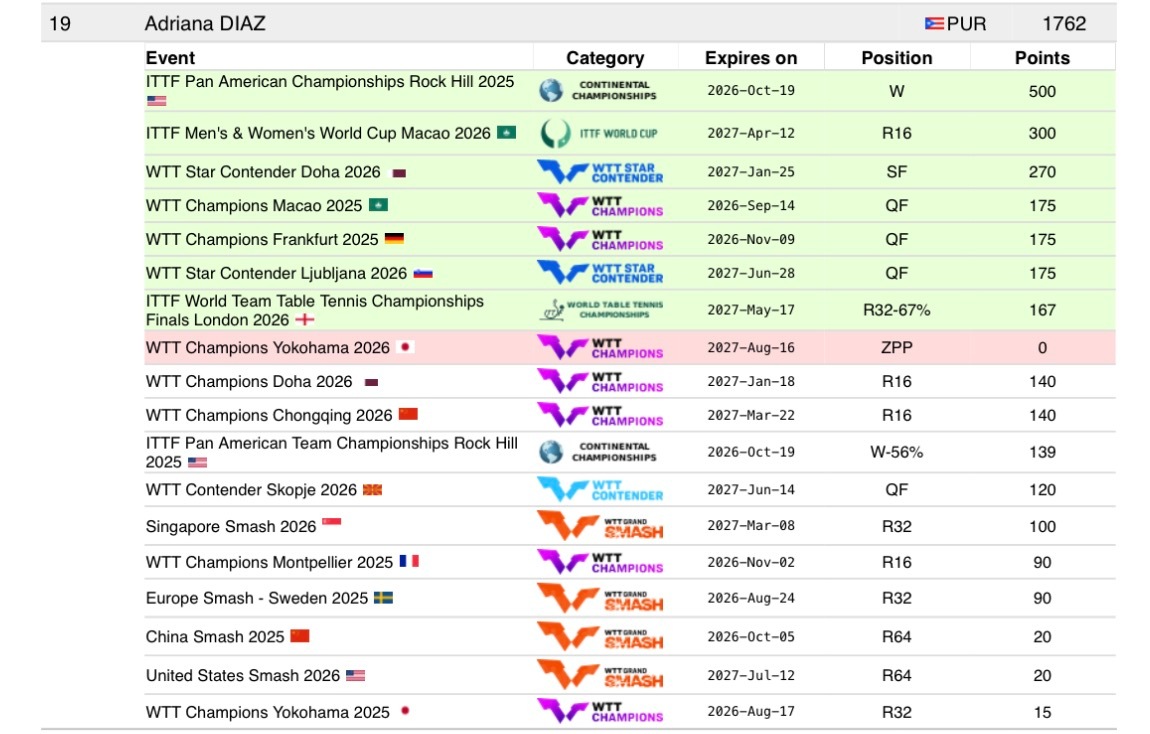Click points value 139
The image size is (1150, 734).
pyautogui.click(x=1042, y=452)
